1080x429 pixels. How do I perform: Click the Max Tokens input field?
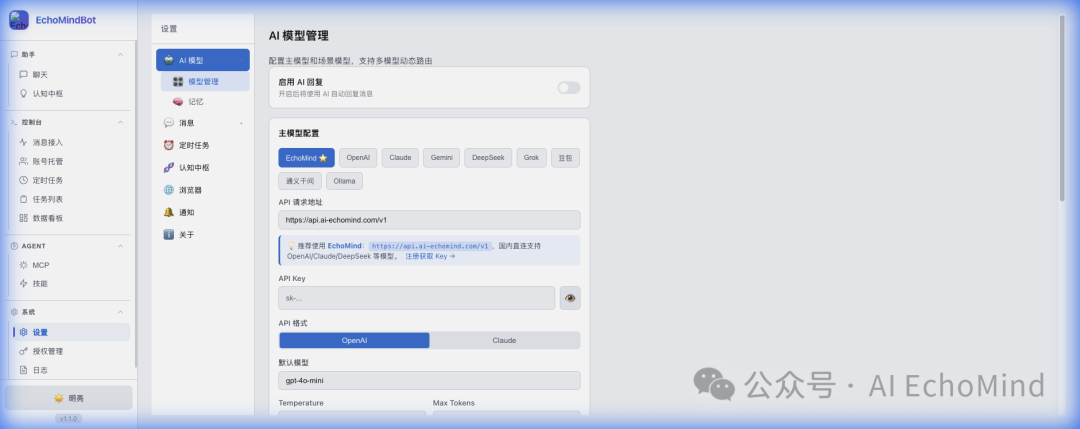point(506,413)
